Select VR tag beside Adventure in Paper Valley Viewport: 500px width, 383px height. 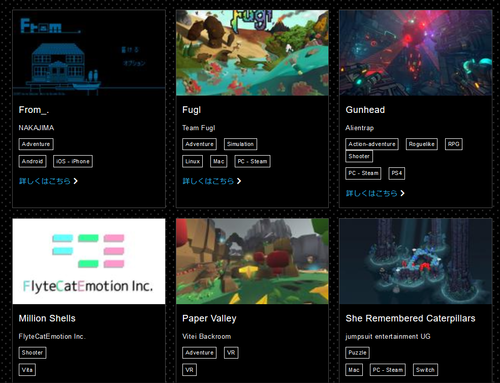231,353
